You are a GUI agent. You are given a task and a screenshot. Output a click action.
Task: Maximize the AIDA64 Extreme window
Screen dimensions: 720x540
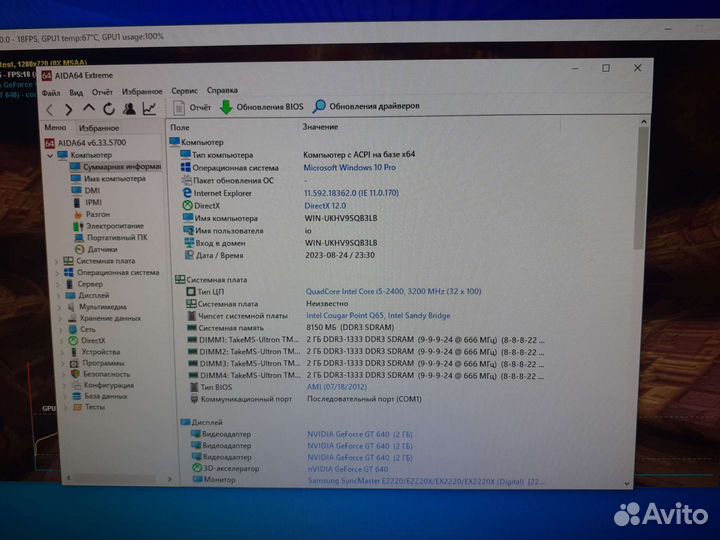[606, 68]
